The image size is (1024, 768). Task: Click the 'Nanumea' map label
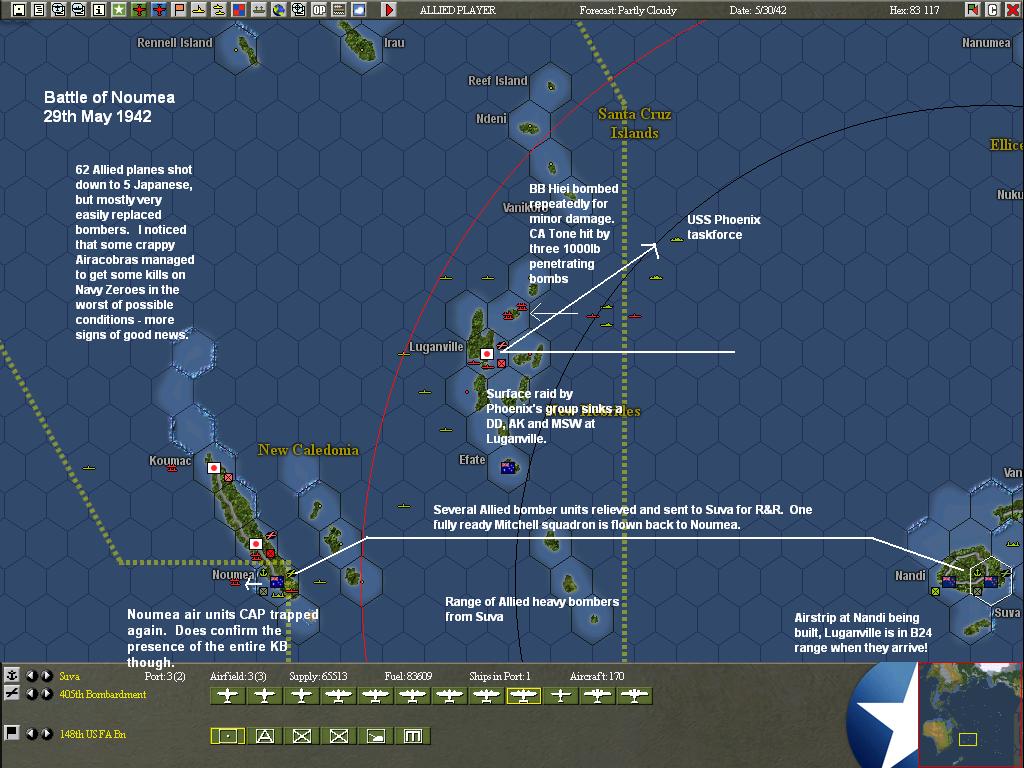[x=986, y=42]
